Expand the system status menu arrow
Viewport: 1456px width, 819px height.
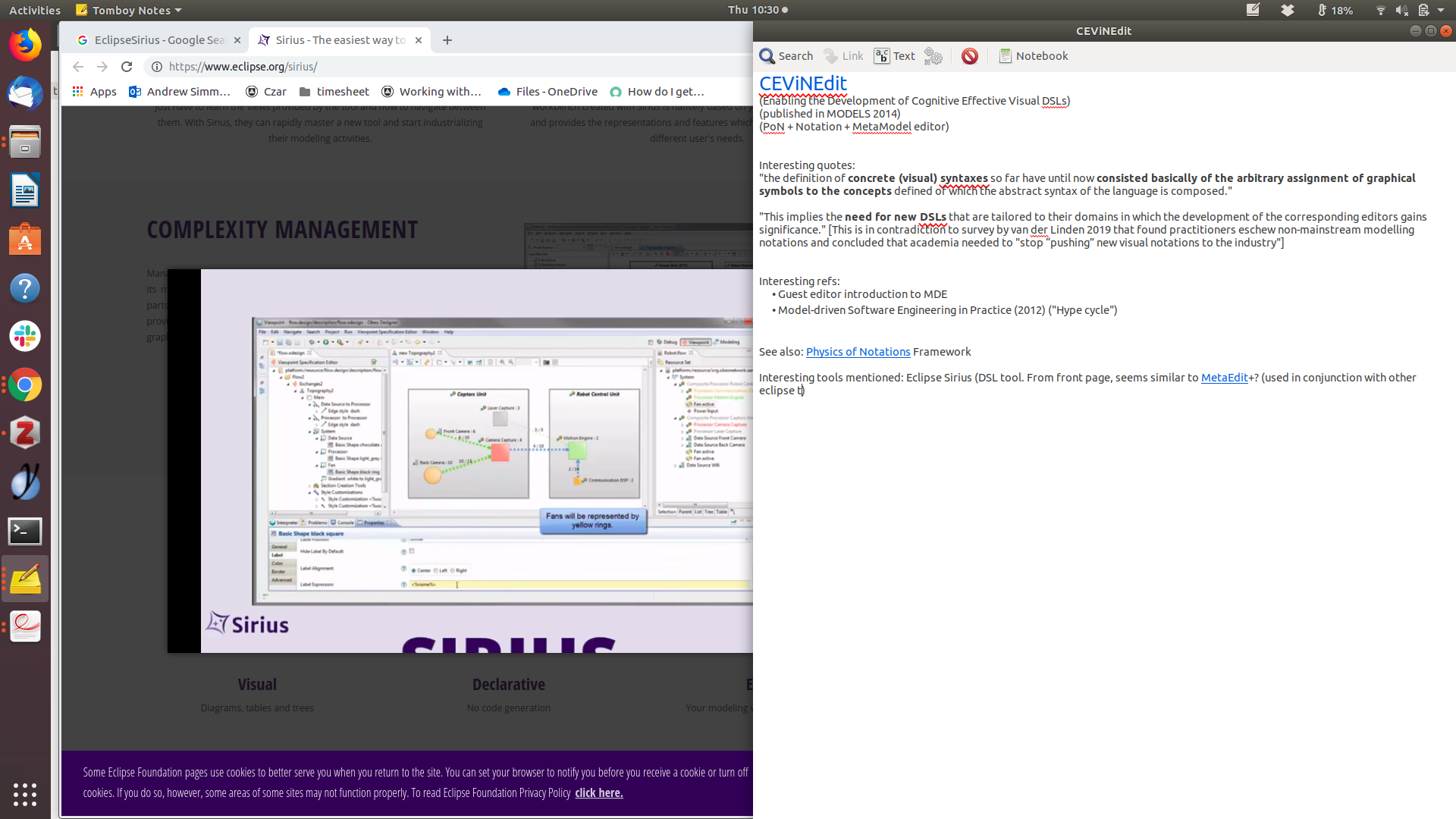tap(1441, 10)
